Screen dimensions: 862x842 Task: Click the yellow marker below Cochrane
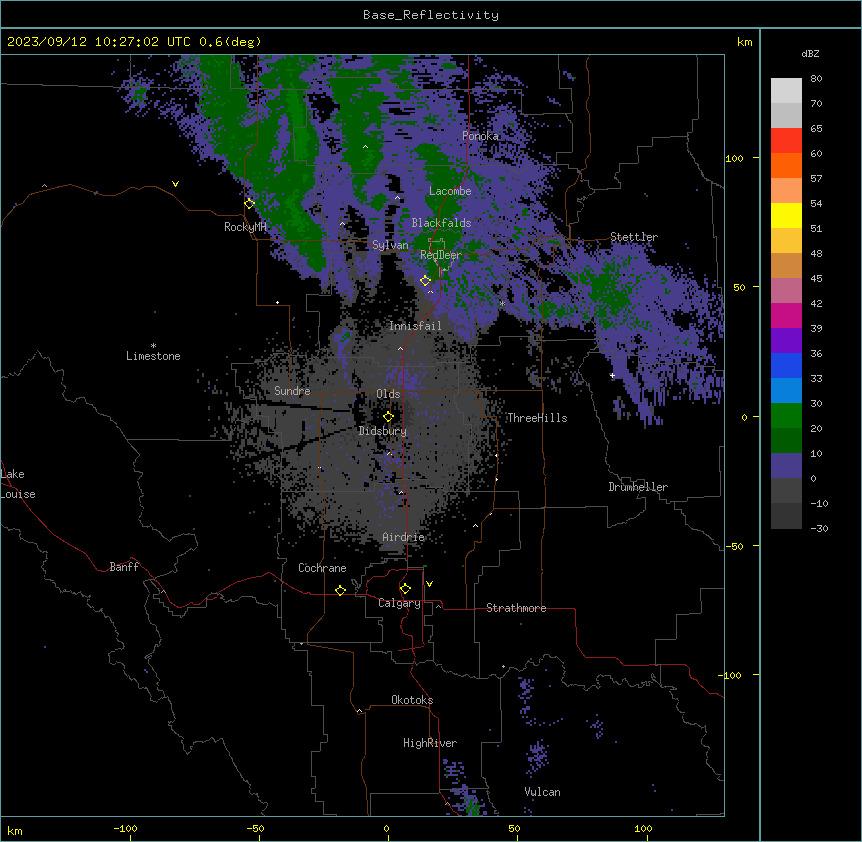point(340,590)
